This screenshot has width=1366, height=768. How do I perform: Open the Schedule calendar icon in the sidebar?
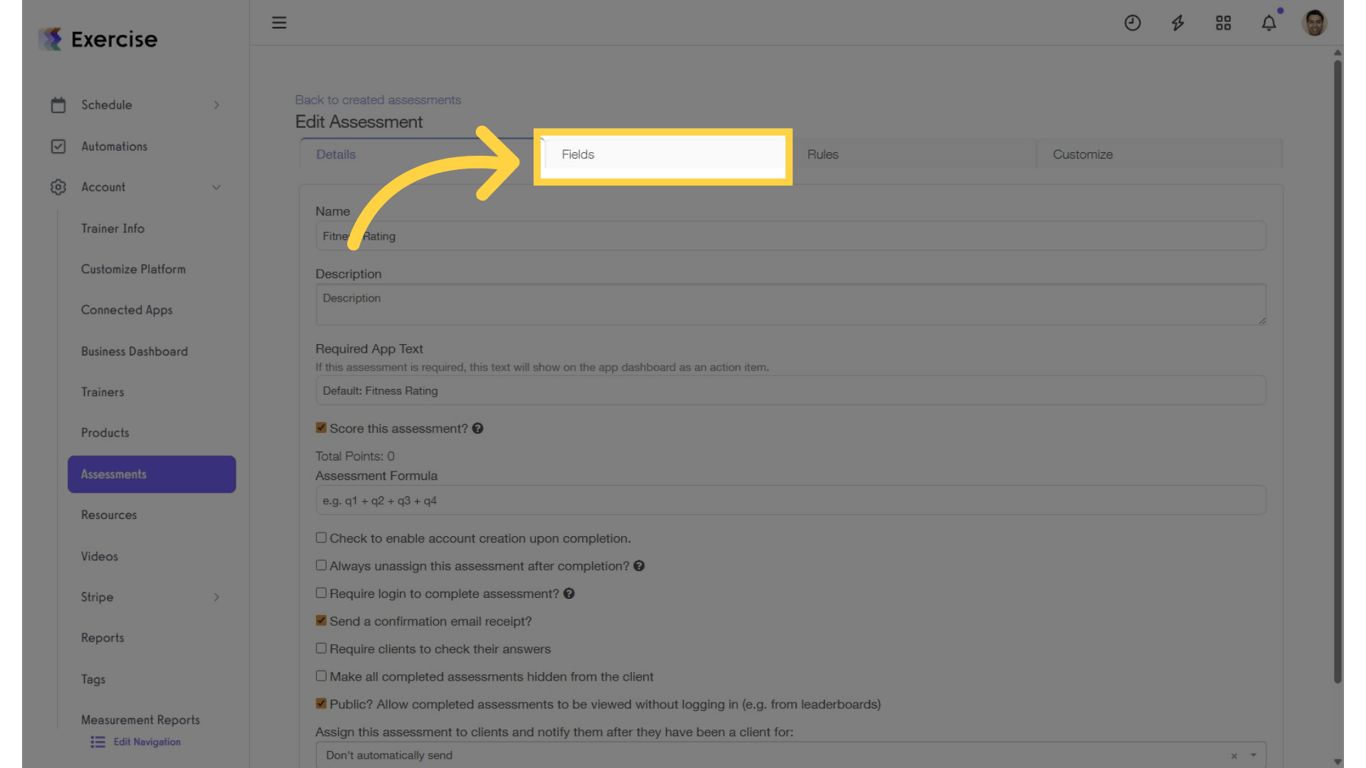click(59, 104)
